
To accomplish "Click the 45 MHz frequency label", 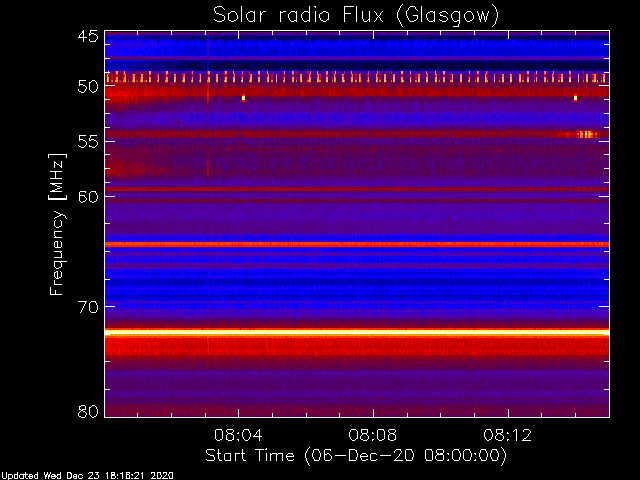I will pos(88,36).
